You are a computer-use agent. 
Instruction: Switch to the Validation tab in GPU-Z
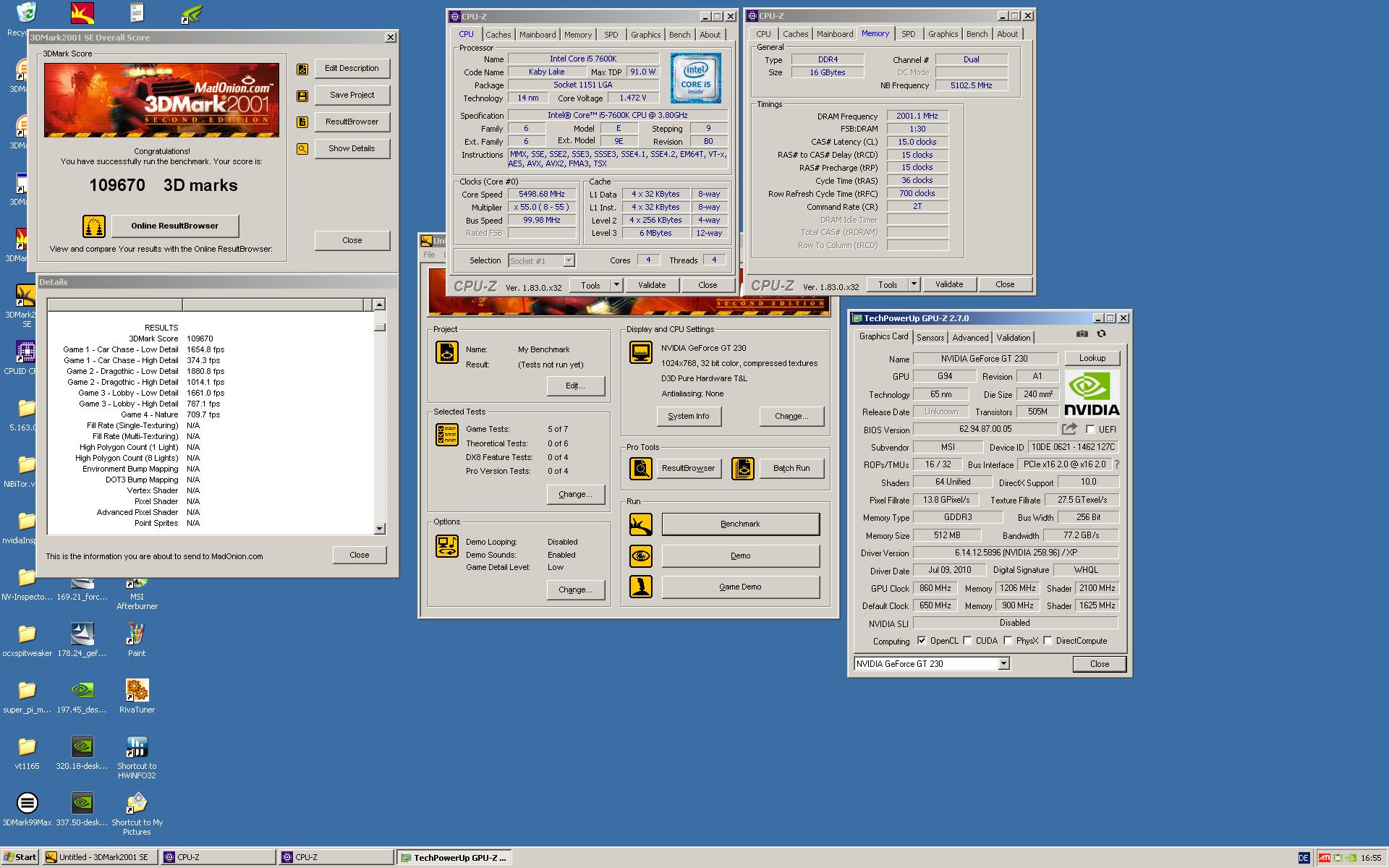click(x=1013, y=338)
